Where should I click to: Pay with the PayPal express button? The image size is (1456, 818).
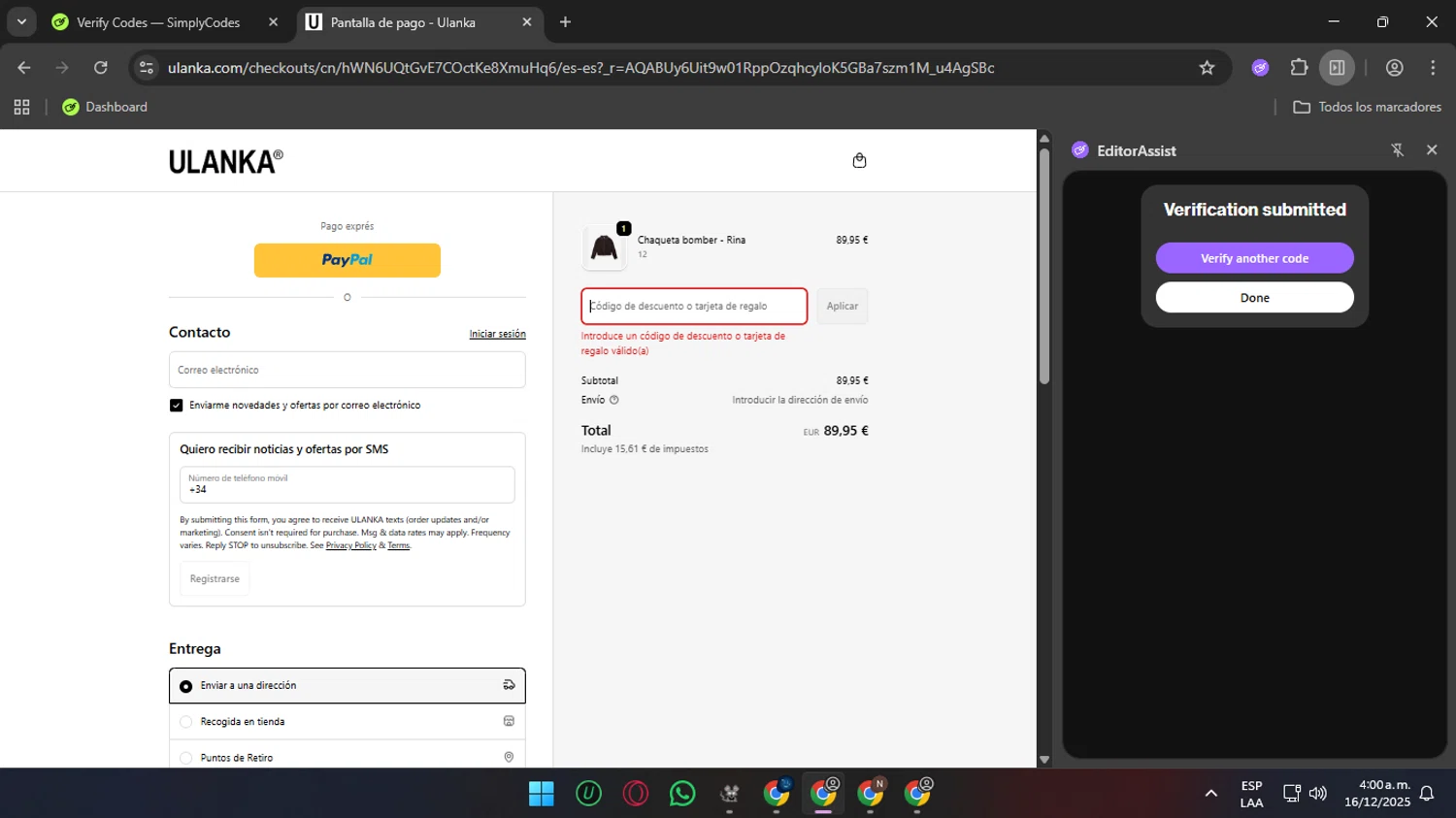tap(347, 260)
